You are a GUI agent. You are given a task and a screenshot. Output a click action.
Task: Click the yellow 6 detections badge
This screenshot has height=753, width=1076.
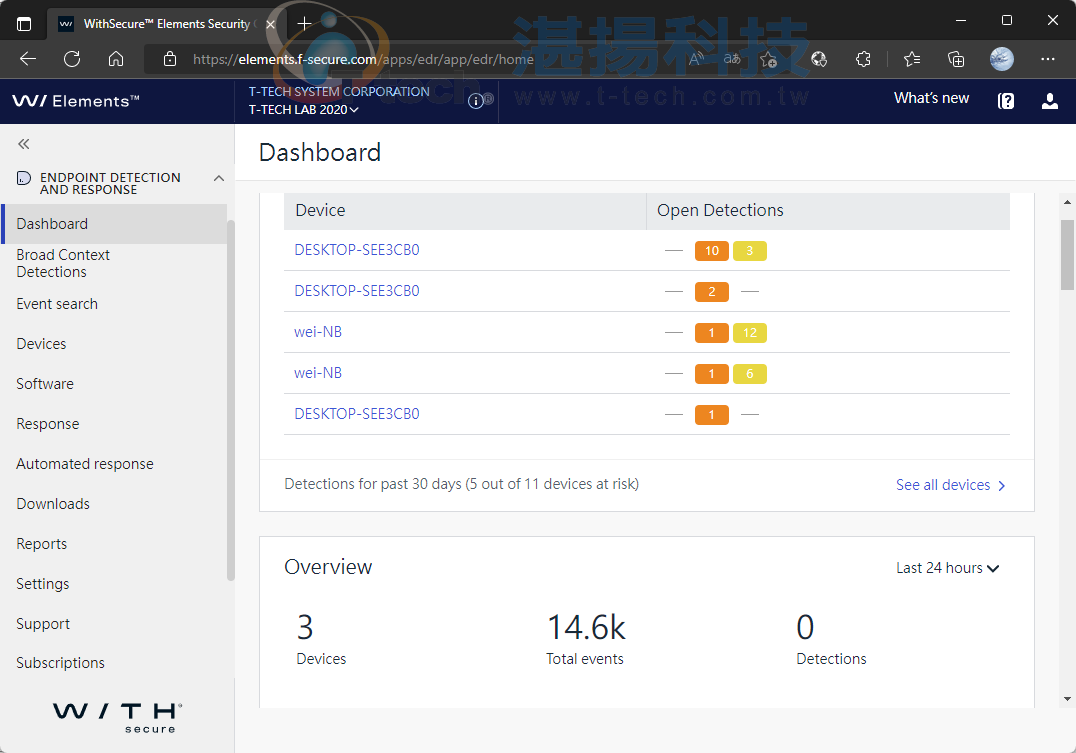(749, 374)
